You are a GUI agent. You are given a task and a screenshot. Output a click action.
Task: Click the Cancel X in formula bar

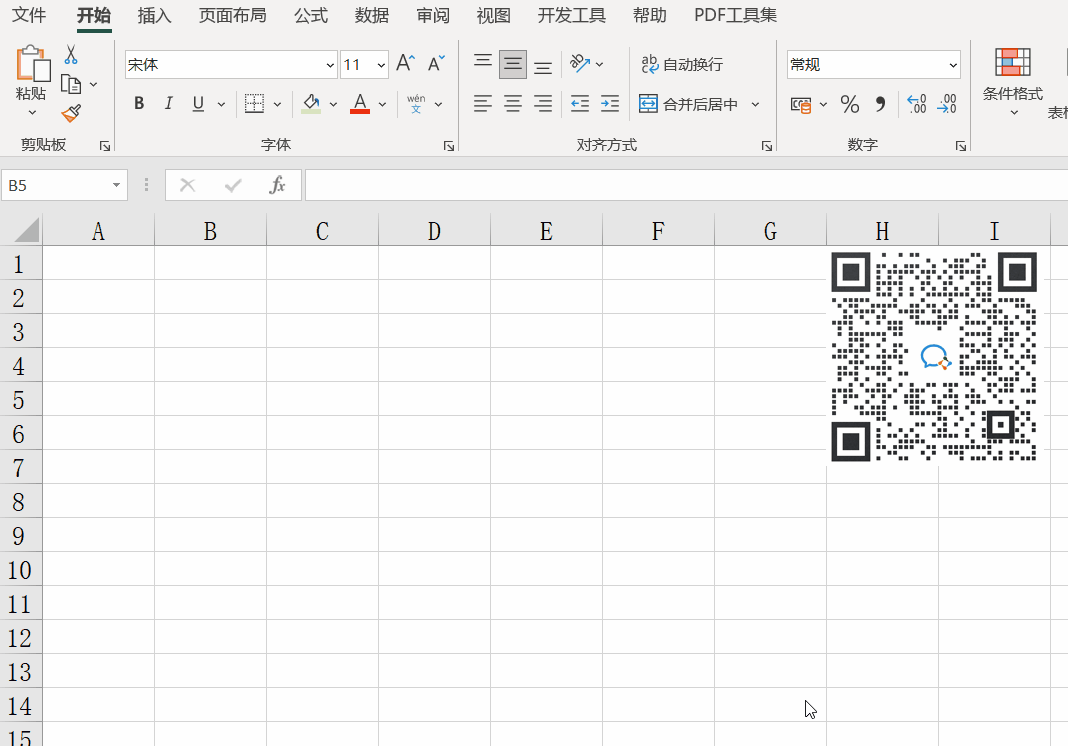coord(187,185)
